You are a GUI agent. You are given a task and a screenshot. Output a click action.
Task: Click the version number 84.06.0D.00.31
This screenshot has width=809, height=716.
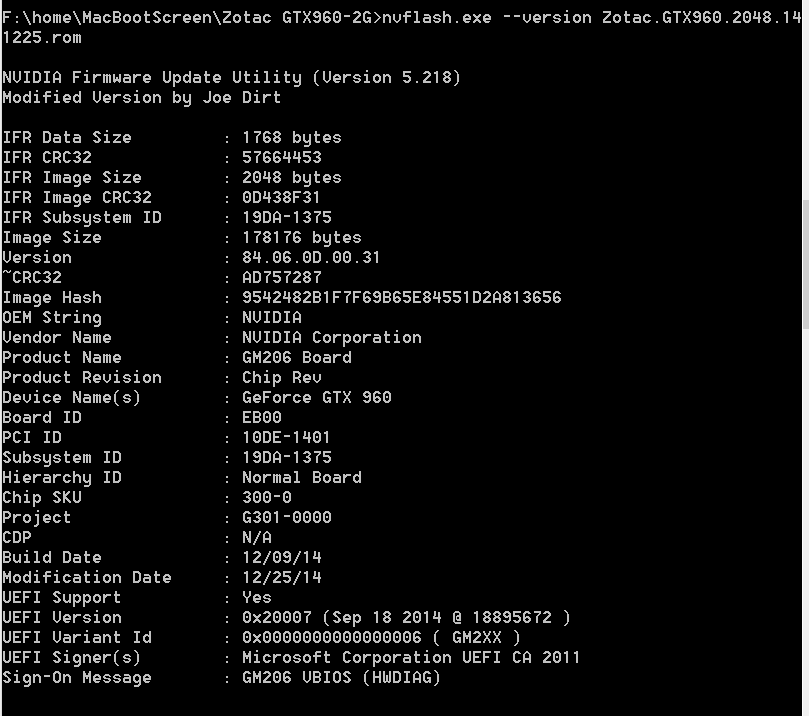pos(311,257)
